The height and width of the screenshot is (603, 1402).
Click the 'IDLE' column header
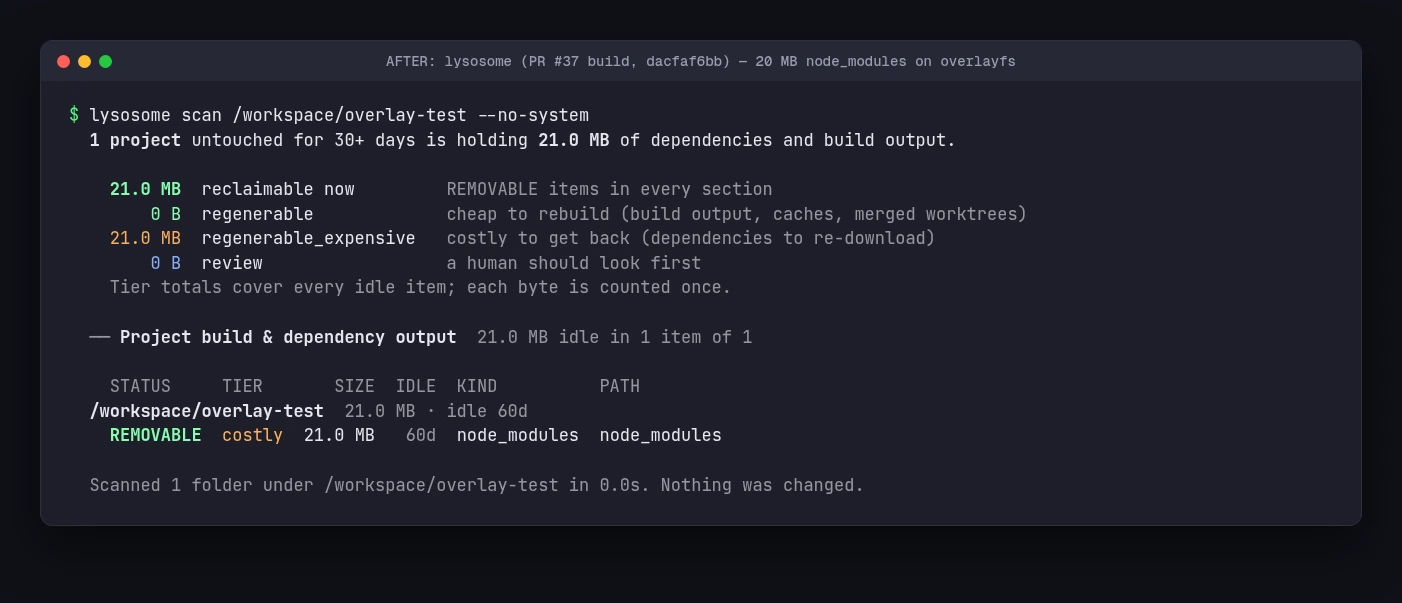416,386
